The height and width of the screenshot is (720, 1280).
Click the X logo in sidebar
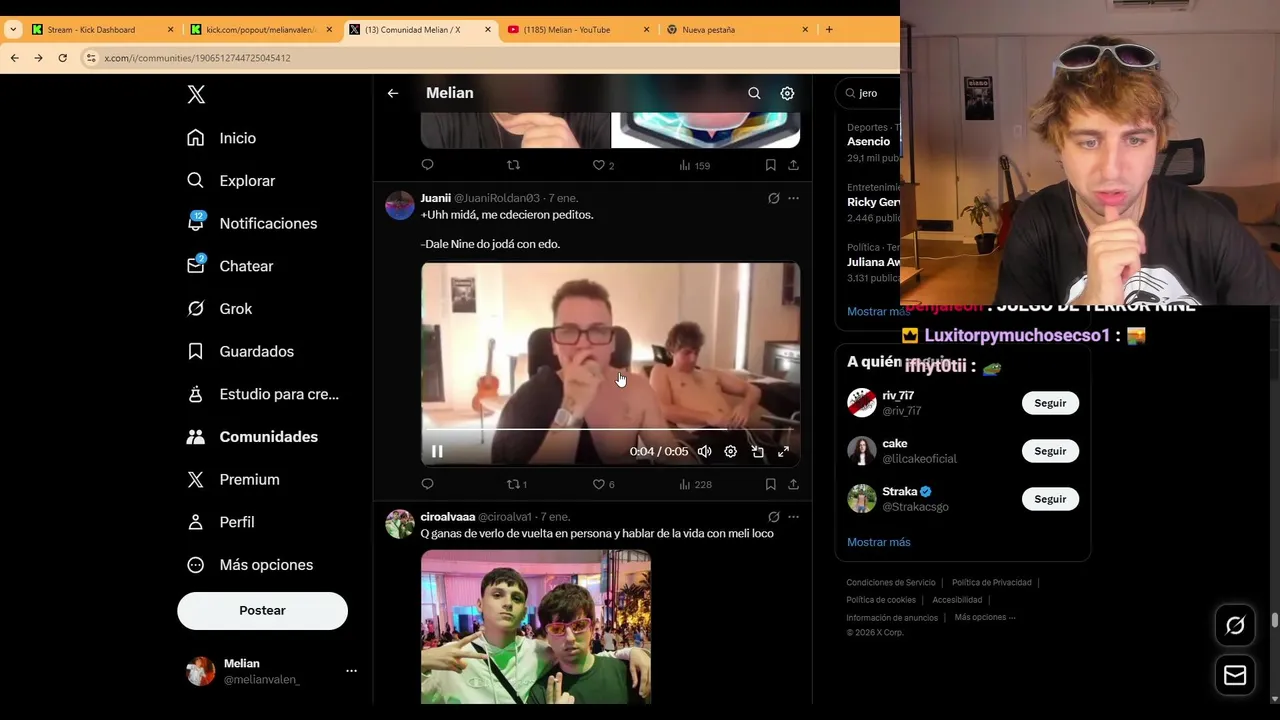point(196,94)
